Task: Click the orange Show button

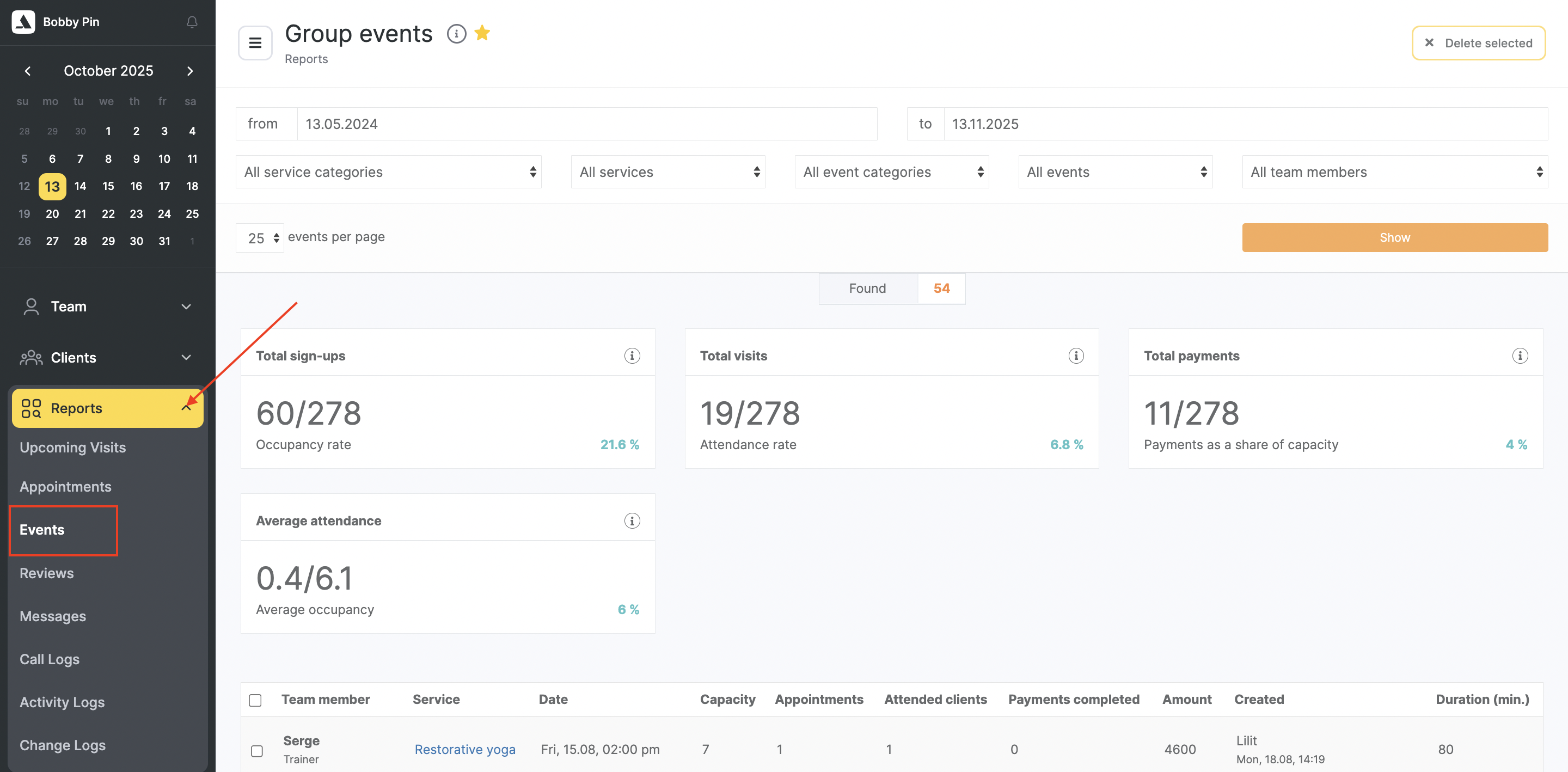Action: (1394, 237)
